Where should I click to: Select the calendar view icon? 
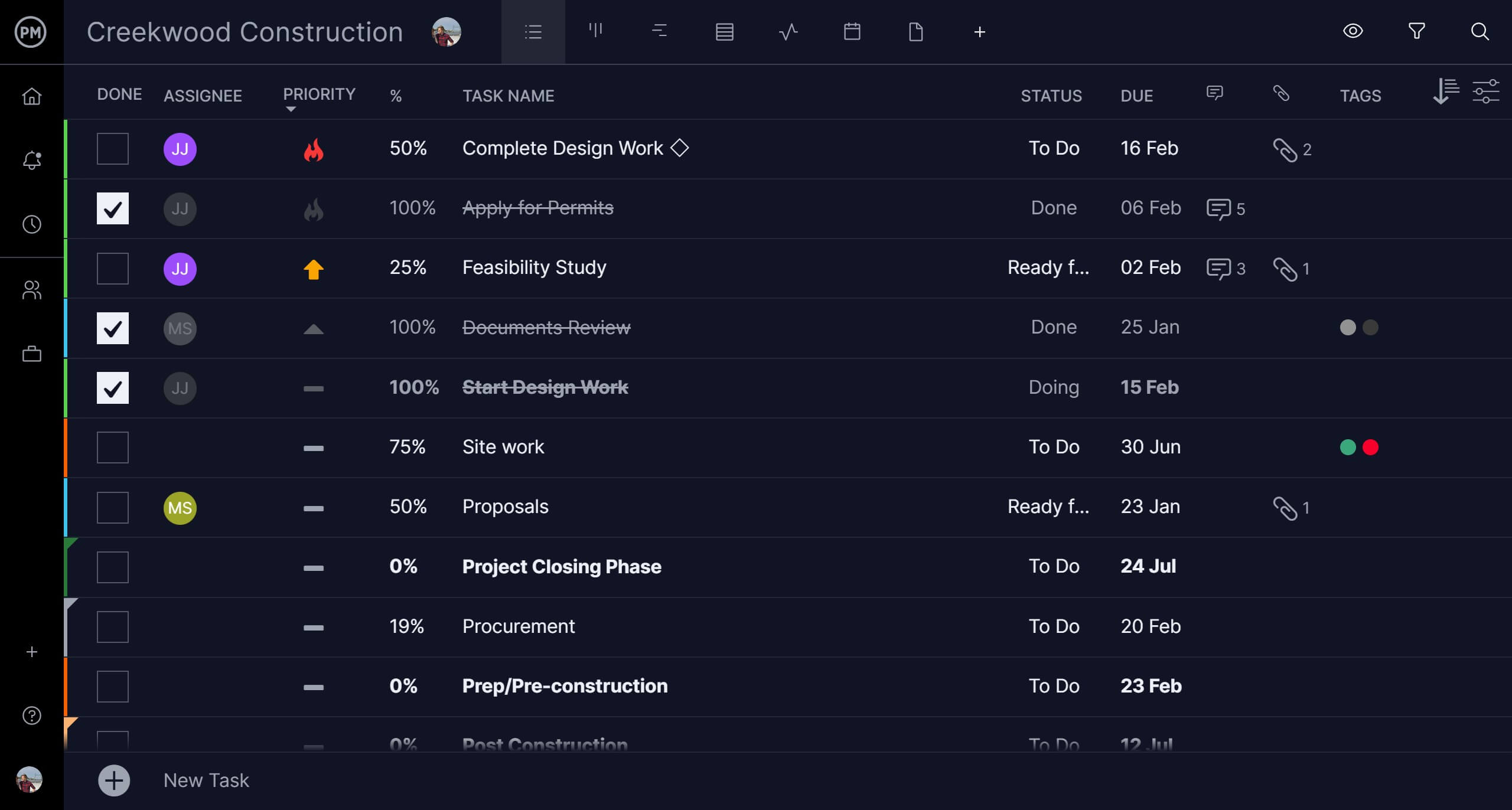pyautogui.click(x=851, y=32)
